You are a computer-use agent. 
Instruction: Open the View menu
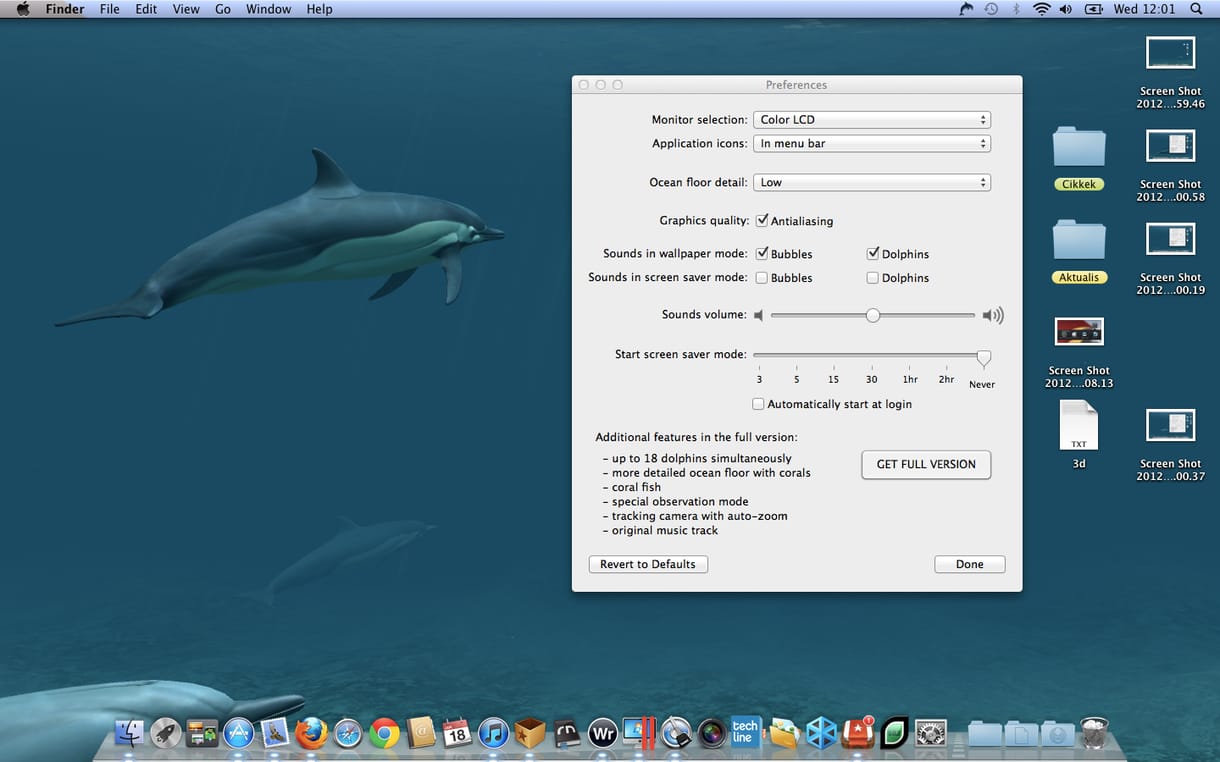tap(186, 9)
